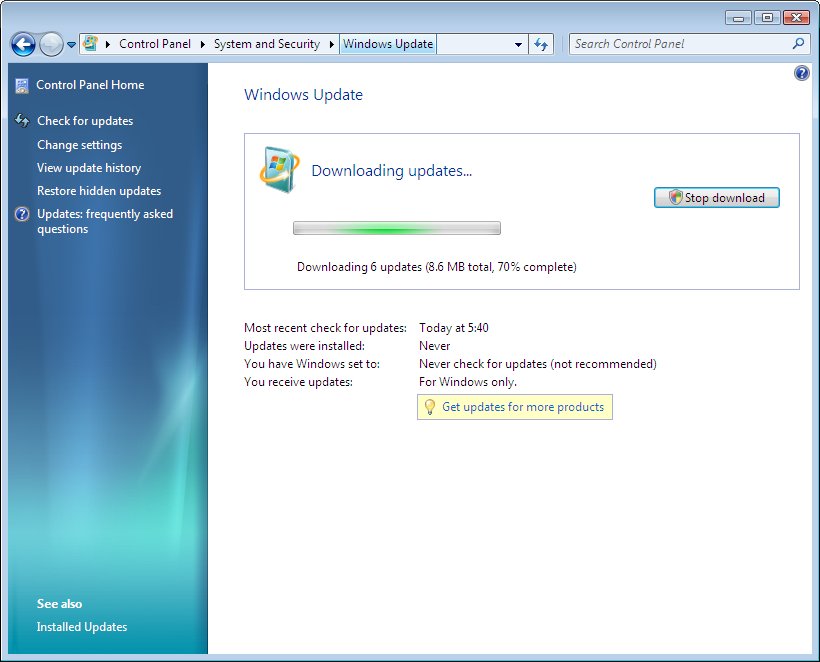Expand the arrow after Control Panel breadcrumb
Image resolution: width=820 pixels, height=662 pixels.
click(x=202, y=44)
